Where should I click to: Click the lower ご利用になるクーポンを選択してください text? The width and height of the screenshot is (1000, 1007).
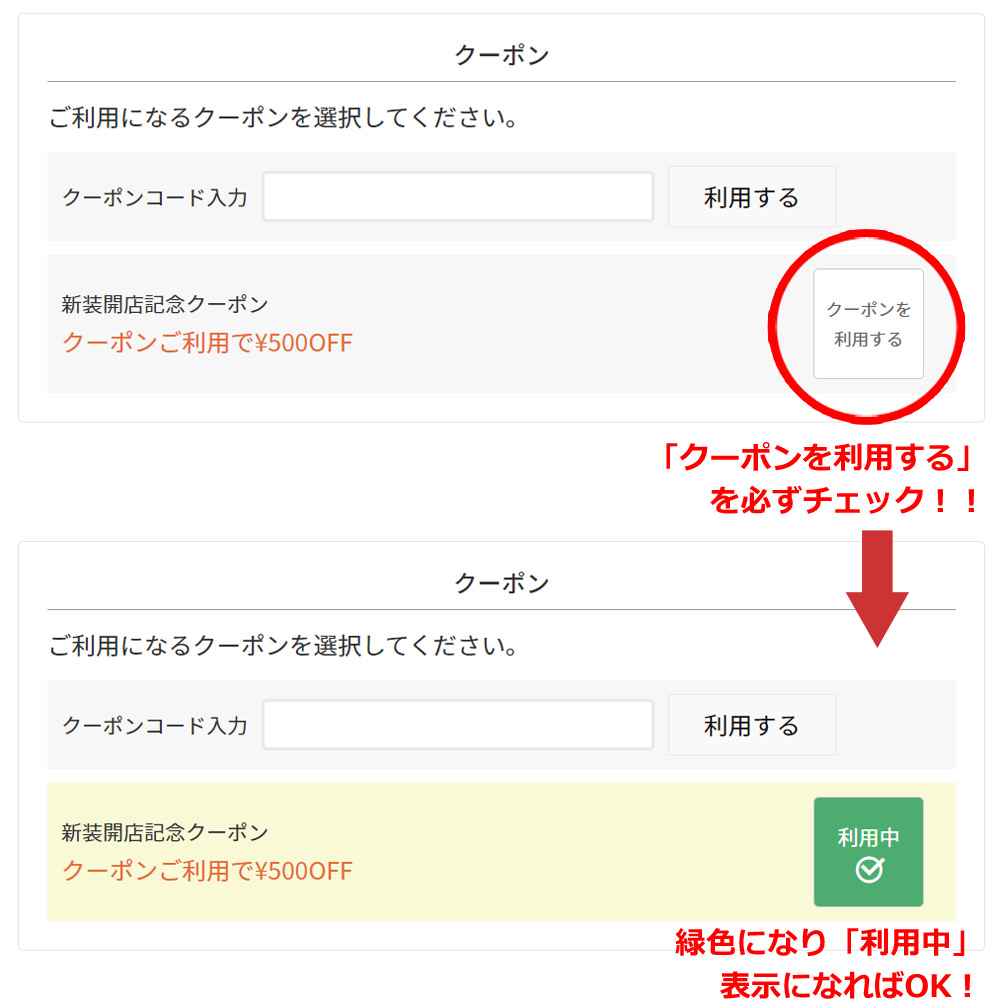[x=283, y=647]
